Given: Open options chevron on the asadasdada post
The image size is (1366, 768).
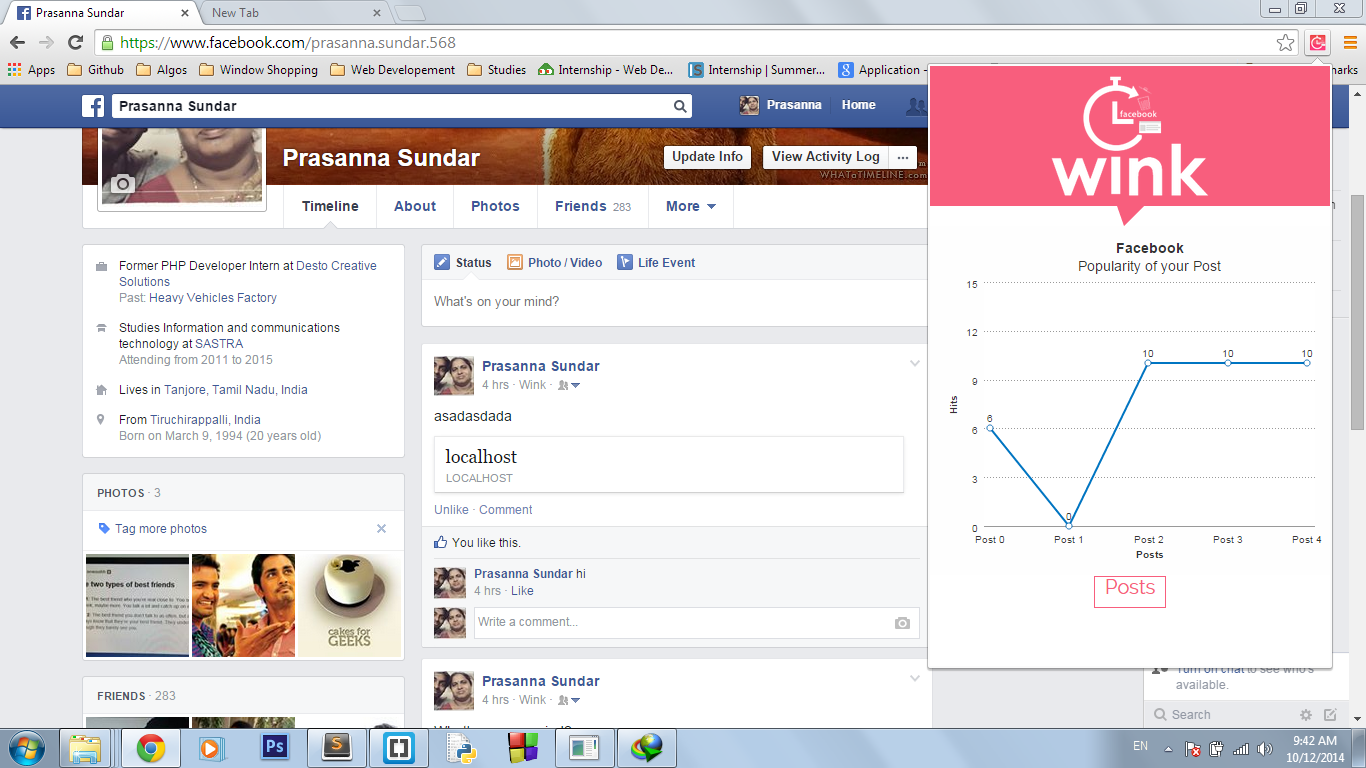Looking at the screenshot, I should (x=914, y=364).
